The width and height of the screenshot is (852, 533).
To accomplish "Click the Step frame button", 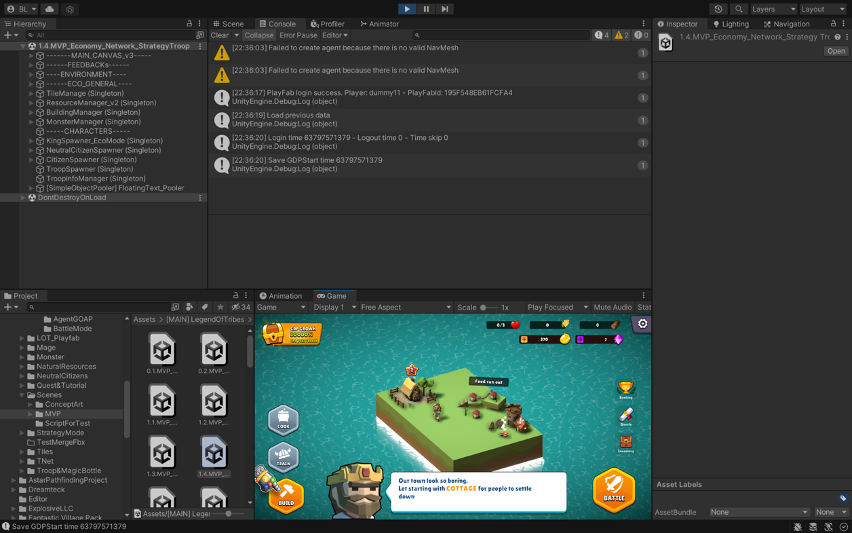I will click(x=444, y=9).
